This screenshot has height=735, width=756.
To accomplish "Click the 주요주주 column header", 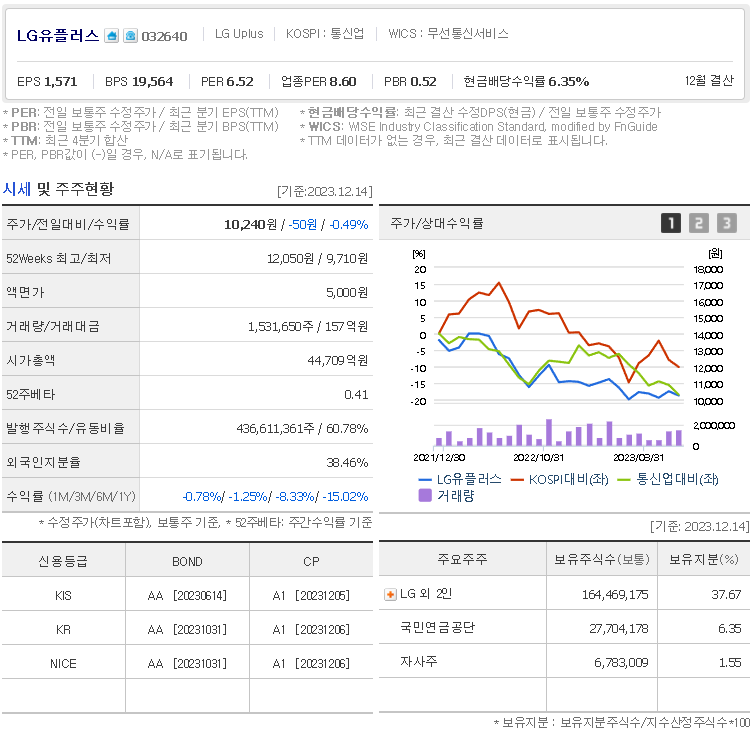I will pyautogui.click(x=462, y=559).
